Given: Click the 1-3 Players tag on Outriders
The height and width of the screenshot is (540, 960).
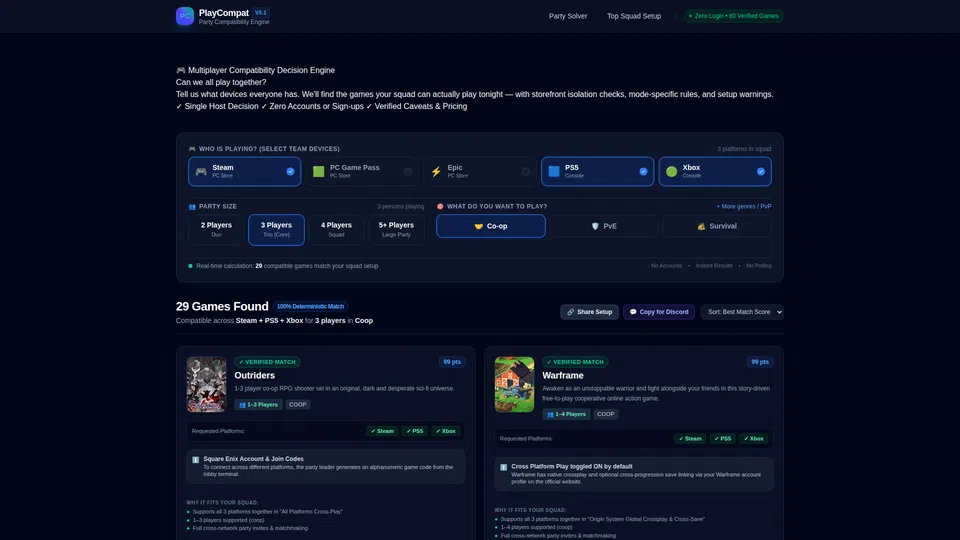Looking at the screenshot, I should pos(258,405).
